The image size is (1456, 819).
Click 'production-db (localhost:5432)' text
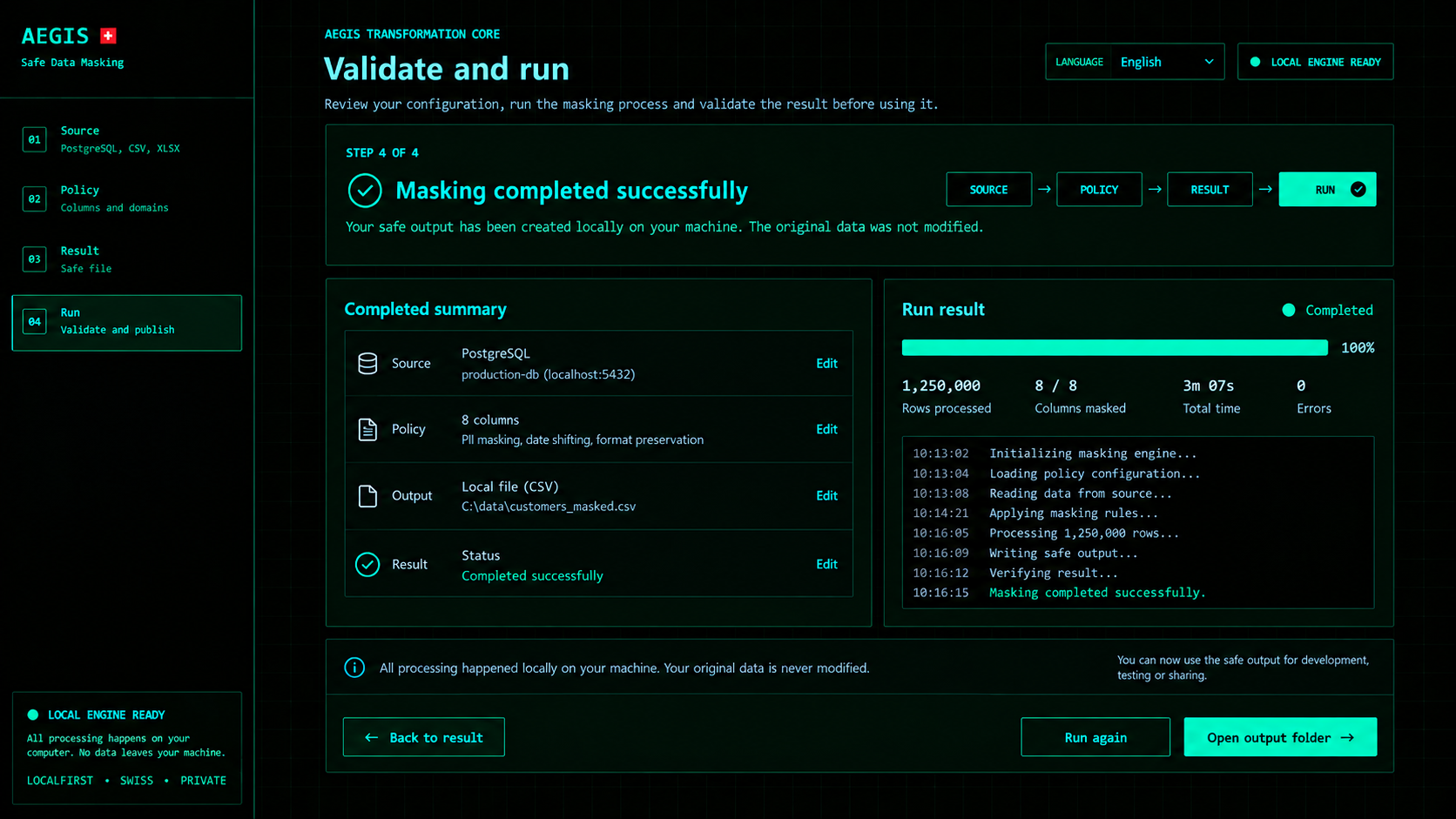(x=548, y=374)
